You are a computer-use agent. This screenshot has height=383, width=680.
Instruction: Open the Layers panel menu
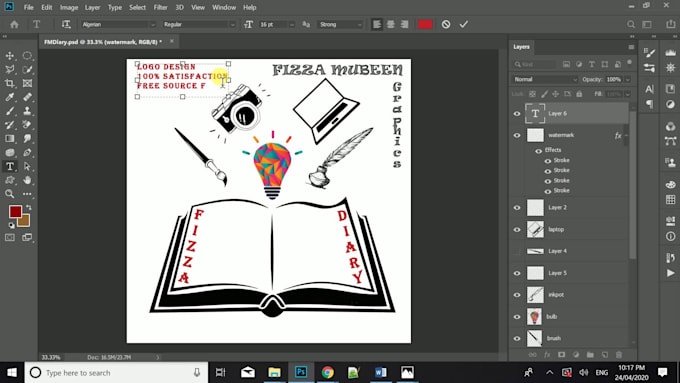click(631, 47)
